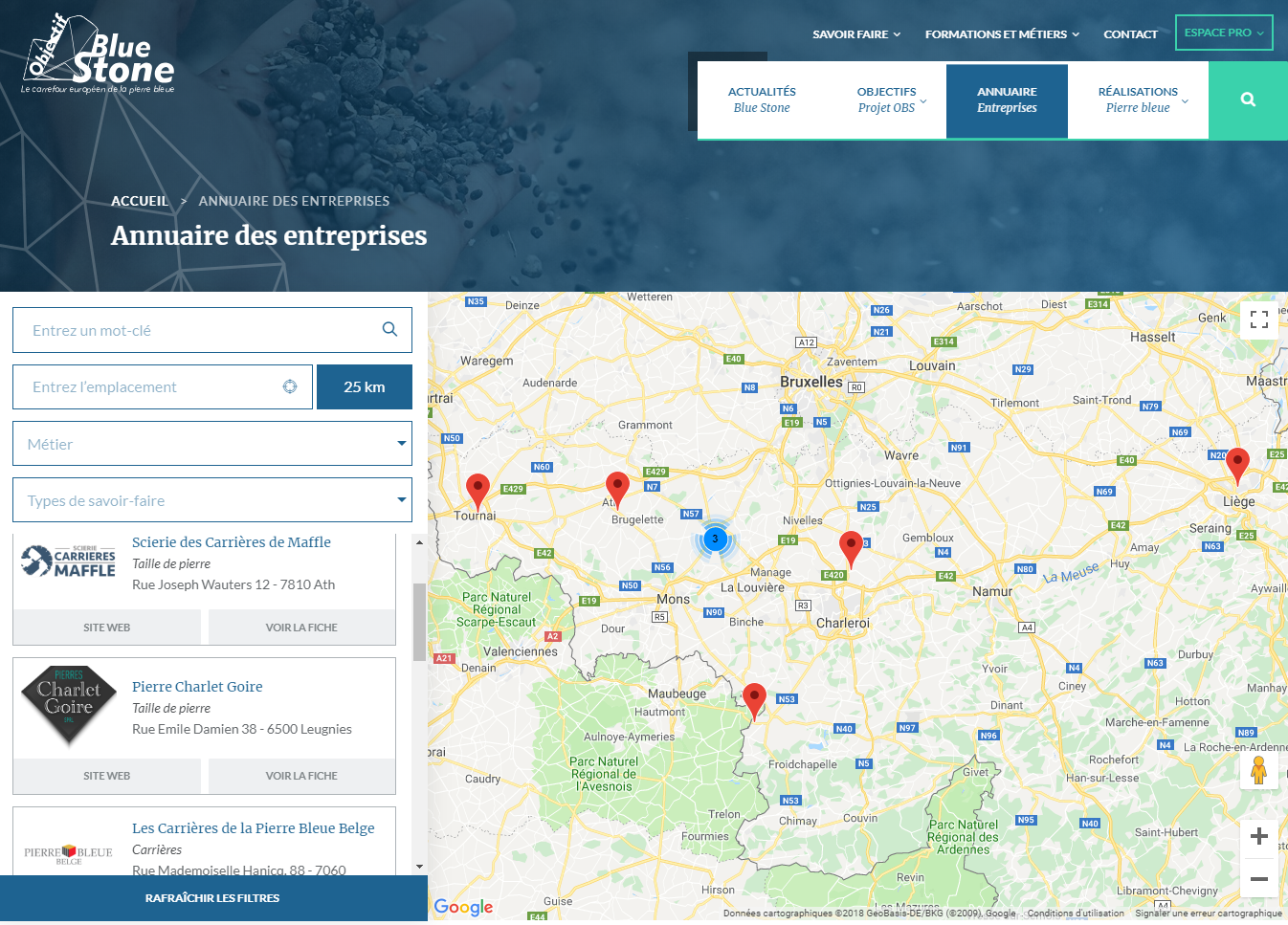
Task: Open the blue cluster marker with 3
Action: click(715, 540)
